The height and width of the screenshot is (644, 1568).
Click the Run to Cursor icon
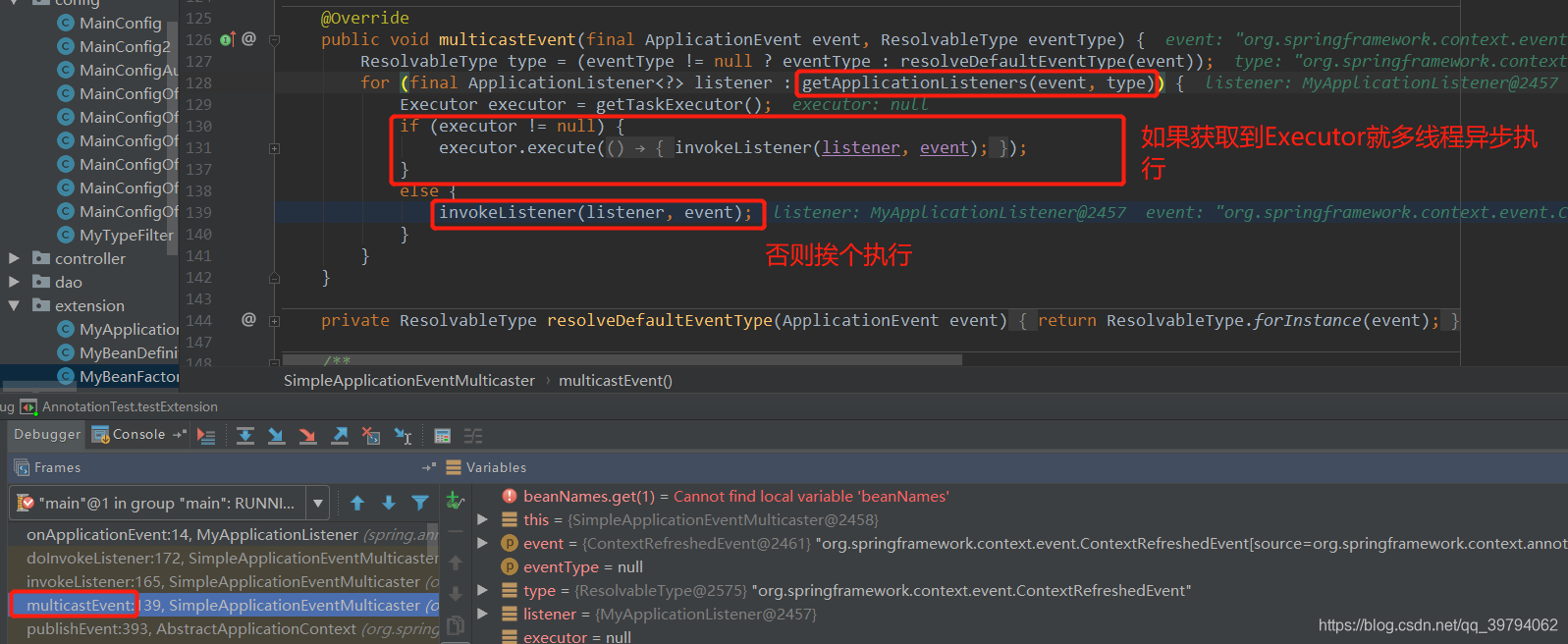[x=403, y=436]
